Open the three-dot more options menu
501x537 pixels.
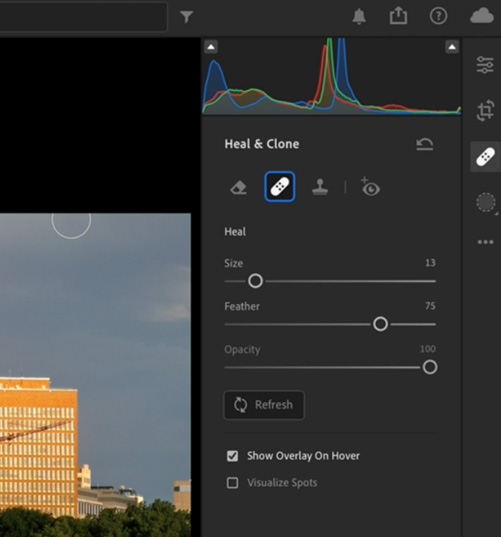click(485, 242)
